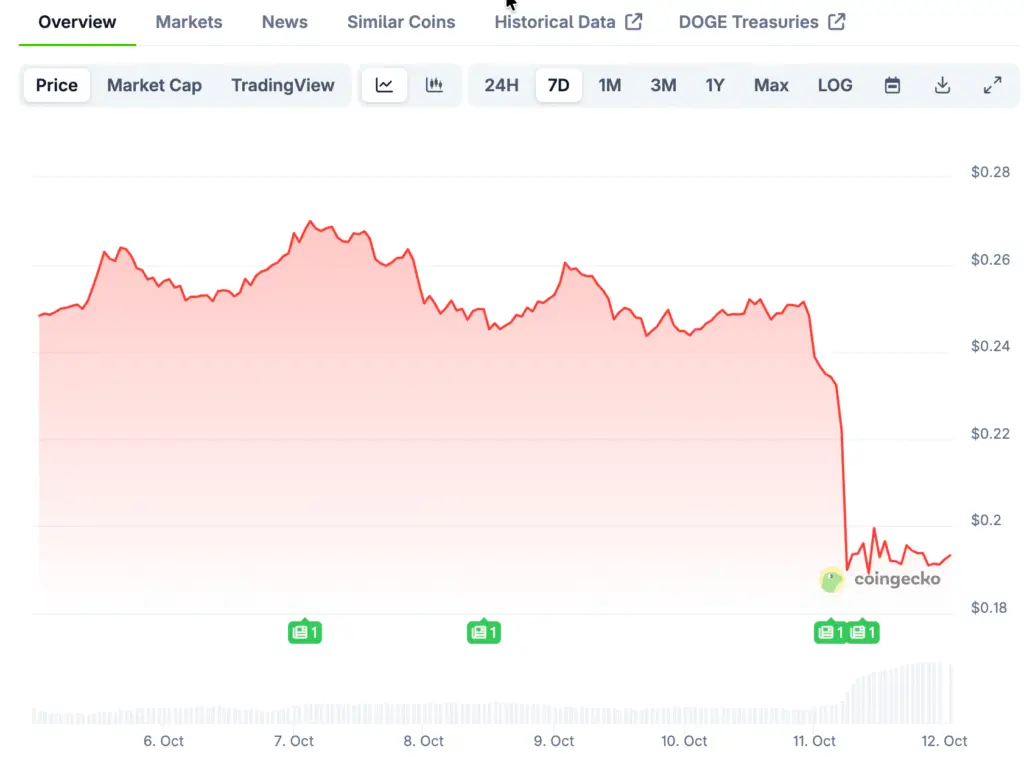This screenshot has height=757, width=1024.
Task: Toggle LOG scale on the chart
Action: coord(835,85)
